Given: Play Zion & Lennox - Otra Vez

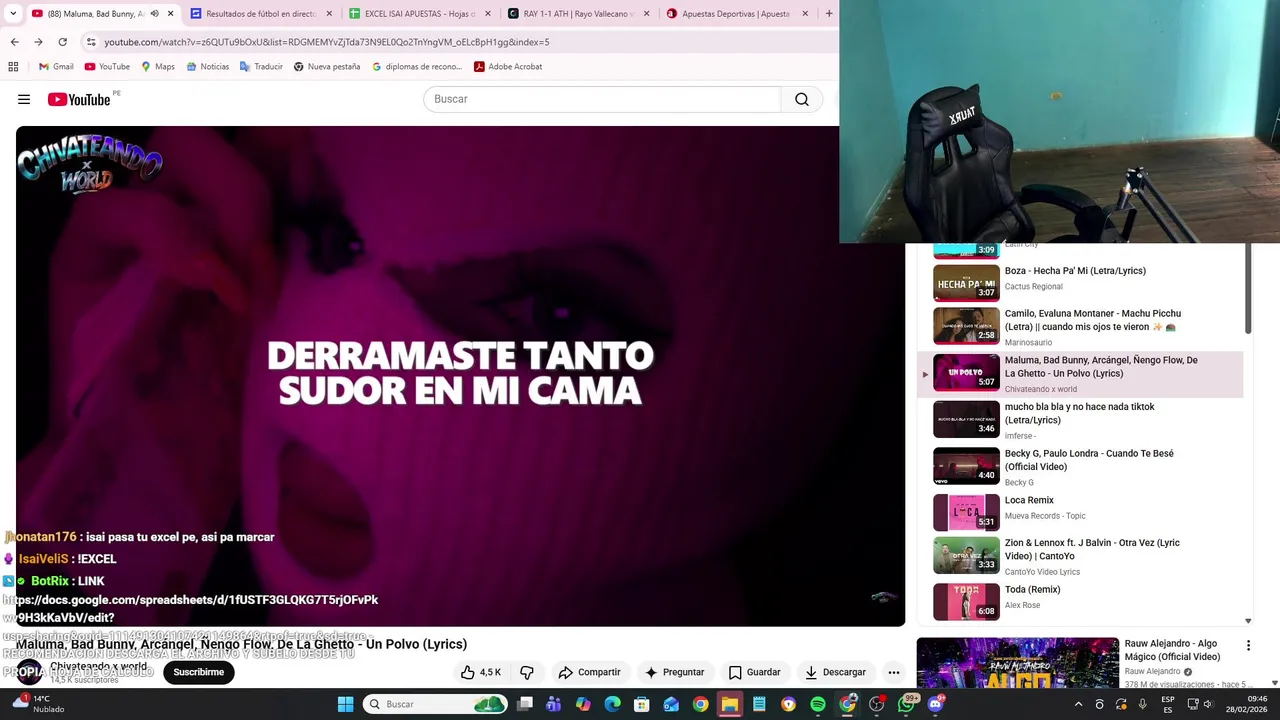Looking at the screenshot, I should point(1080,556).
